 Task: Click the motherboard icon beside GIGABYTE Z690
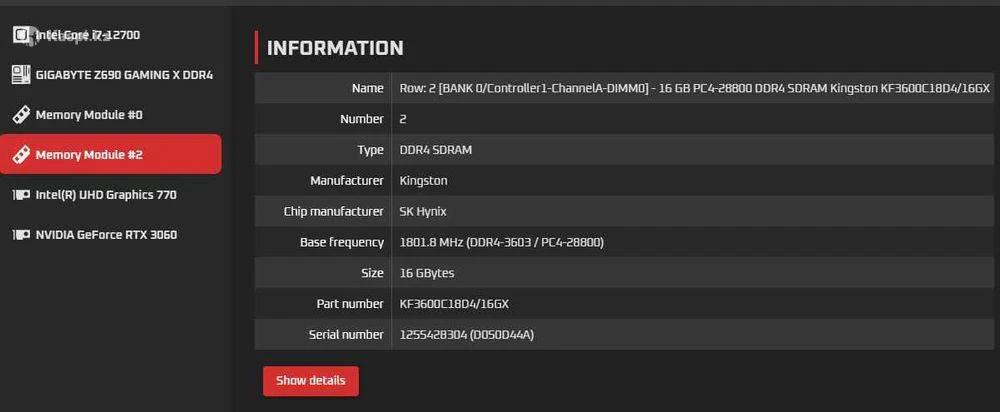pos(20,75)
